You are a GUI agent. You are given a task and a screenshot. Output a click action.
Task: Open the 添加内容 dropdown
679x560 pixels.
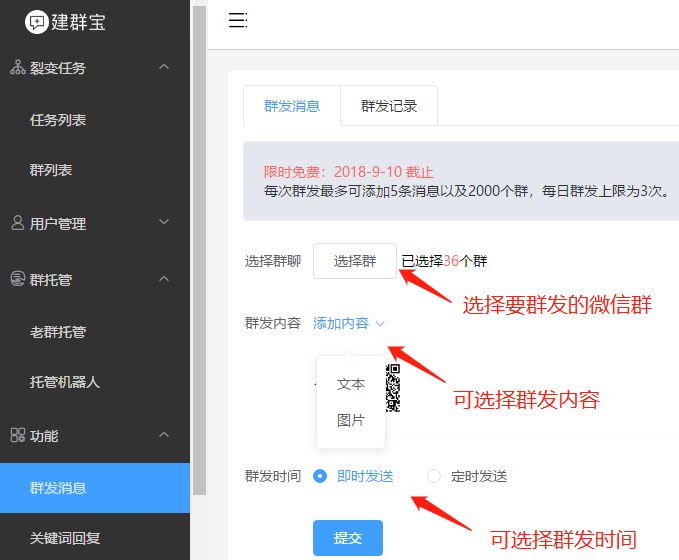348,323
